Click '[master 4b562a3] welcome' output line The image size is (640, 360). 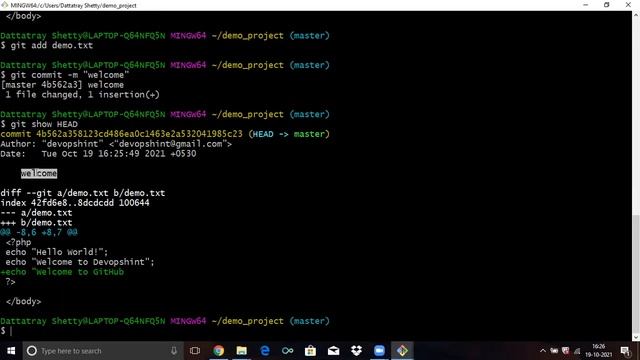(x=62, y=85)
